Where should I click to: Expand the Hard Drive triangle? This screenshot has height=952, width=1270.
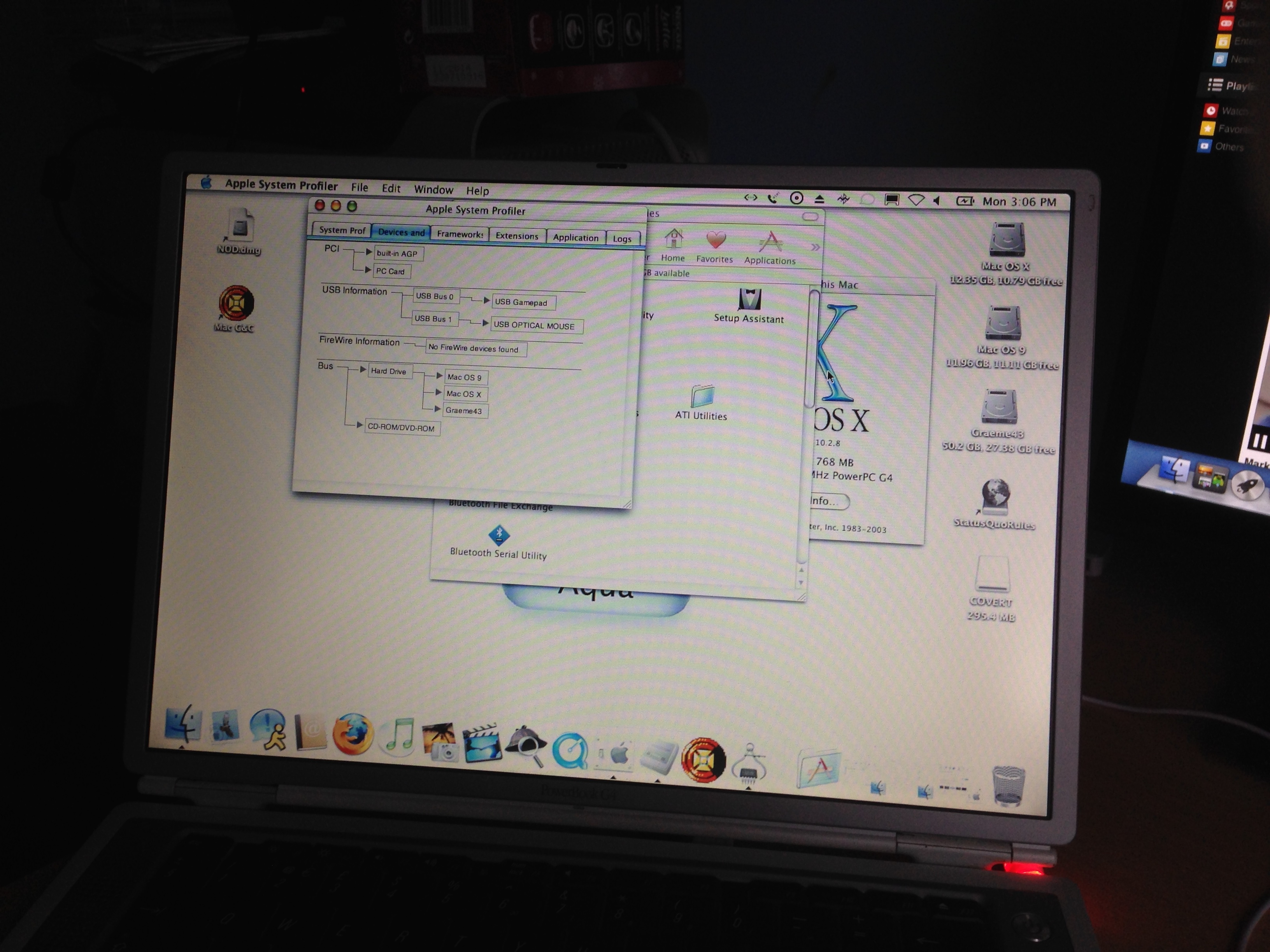click(x=363, y=369)
